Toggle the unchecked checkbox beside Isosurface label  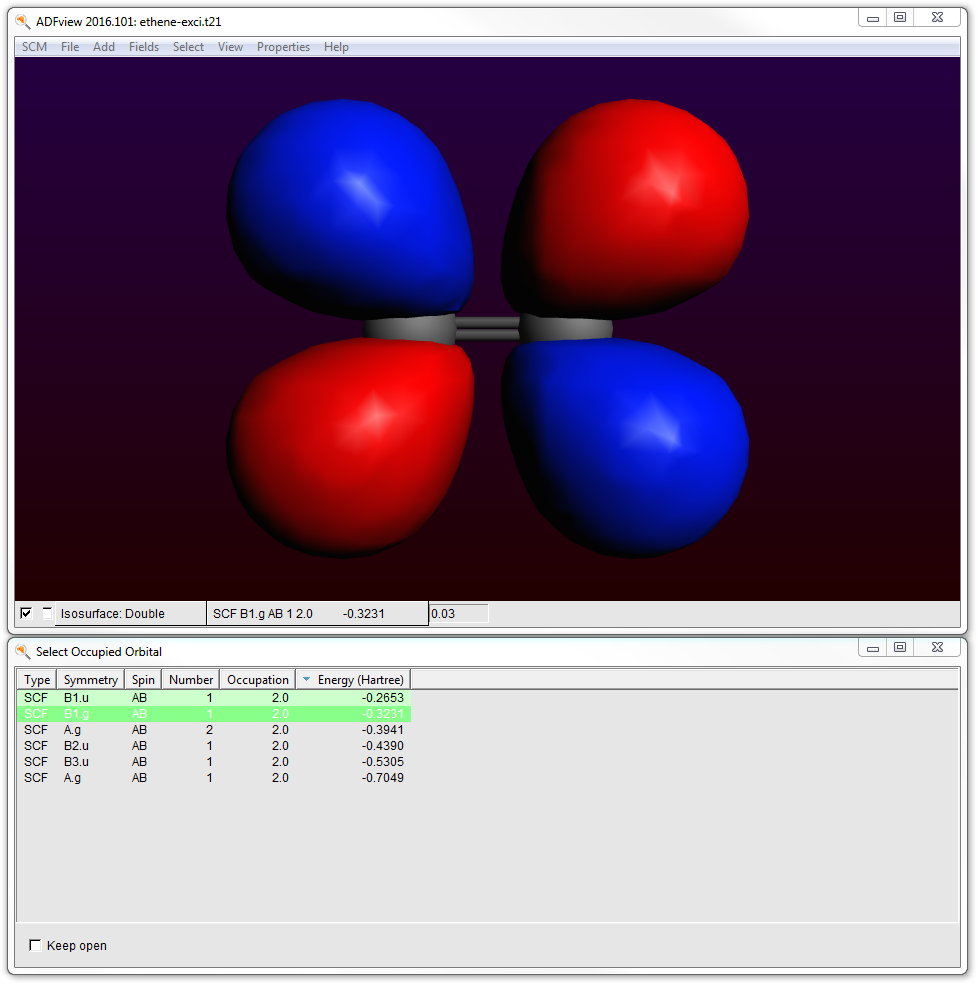(x=47, y=613)
